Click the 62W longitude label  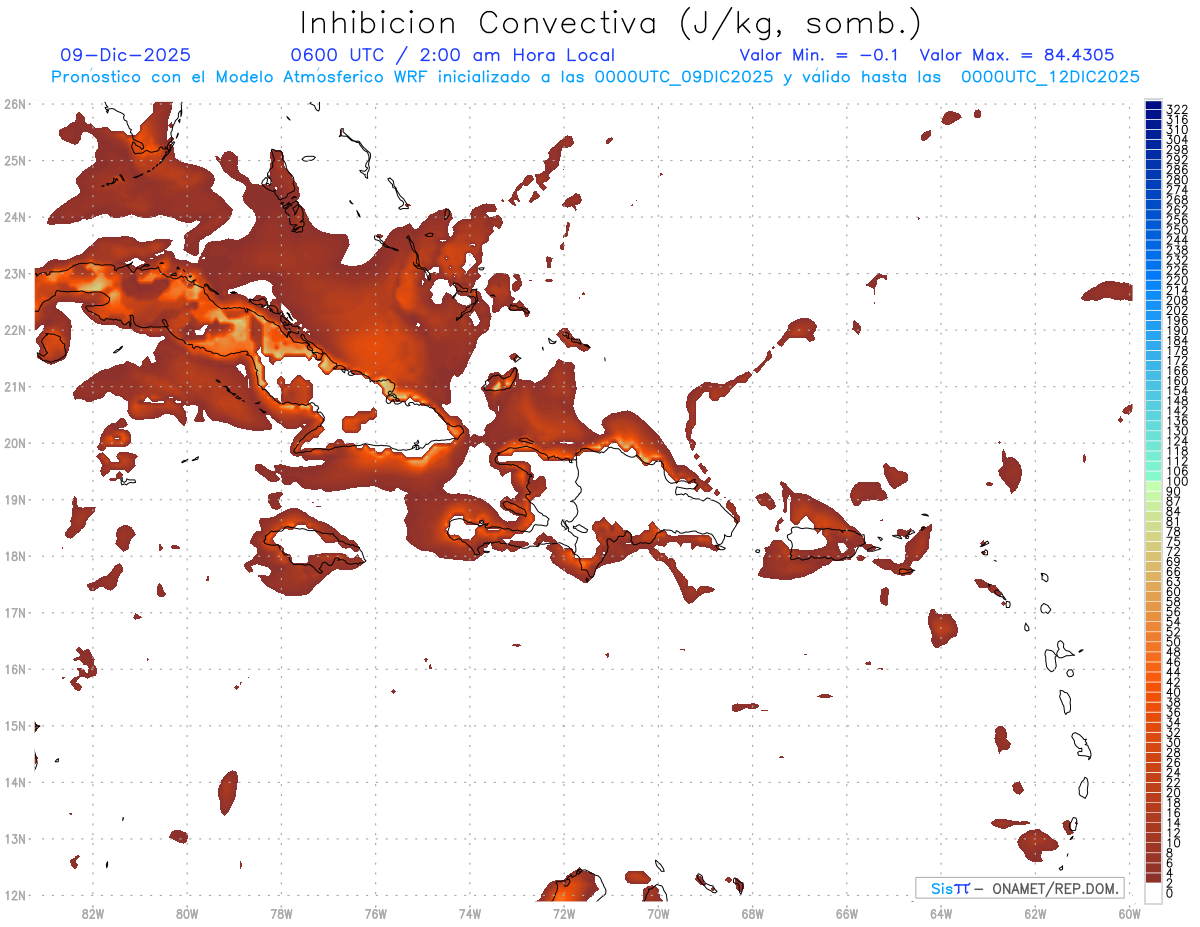pos(1035,913)
